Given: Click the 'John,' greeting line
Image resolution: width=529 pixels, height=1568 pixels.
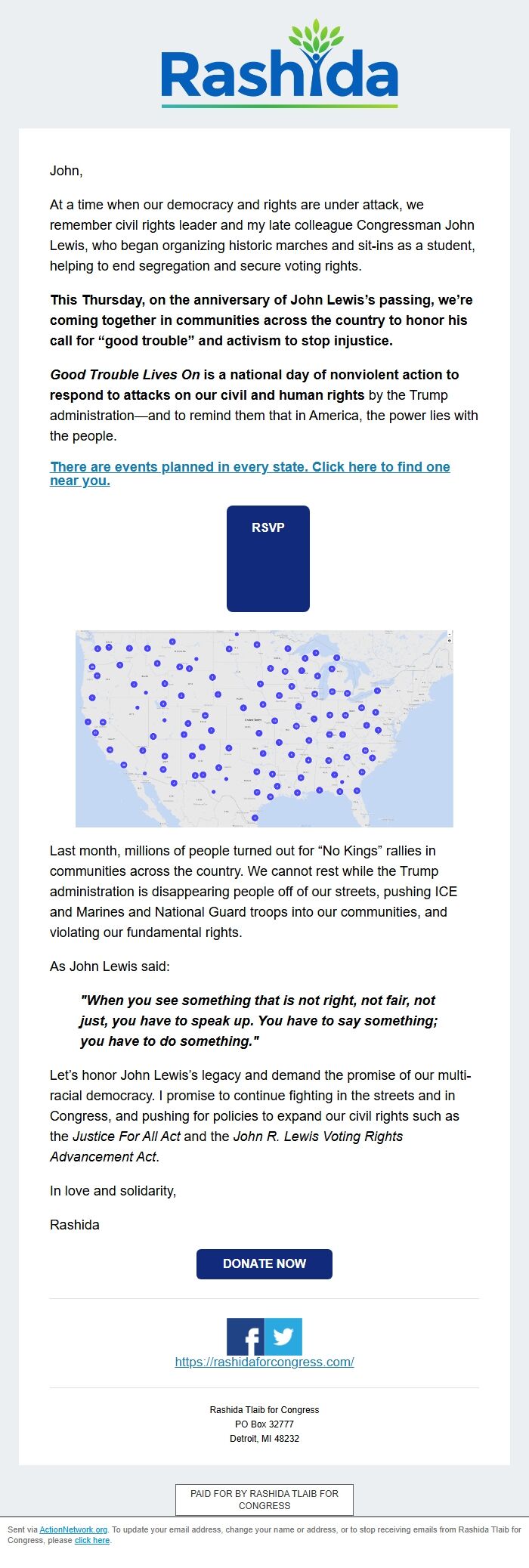Looking at the screenshot, I should (x=67, y=171).
